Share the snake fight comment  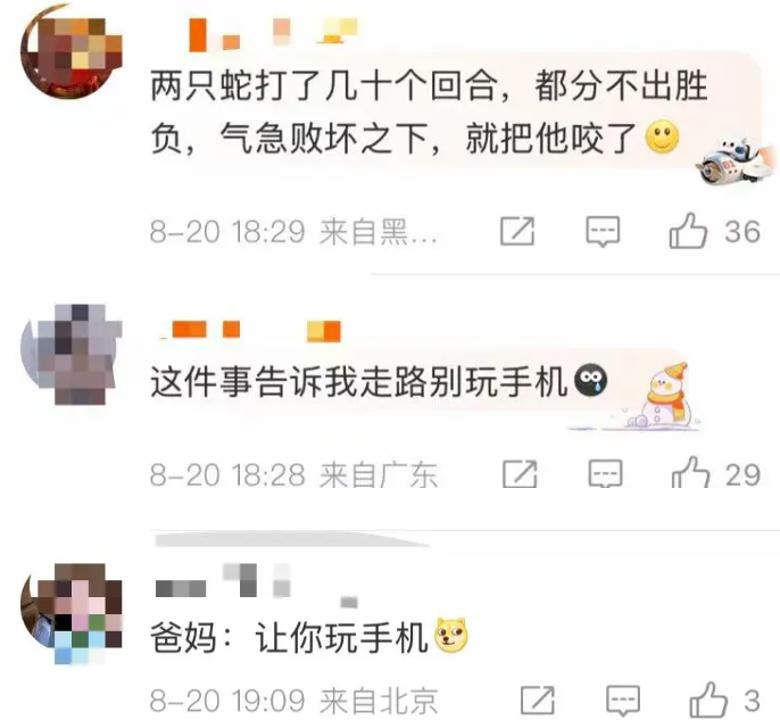tap(517, 231)
